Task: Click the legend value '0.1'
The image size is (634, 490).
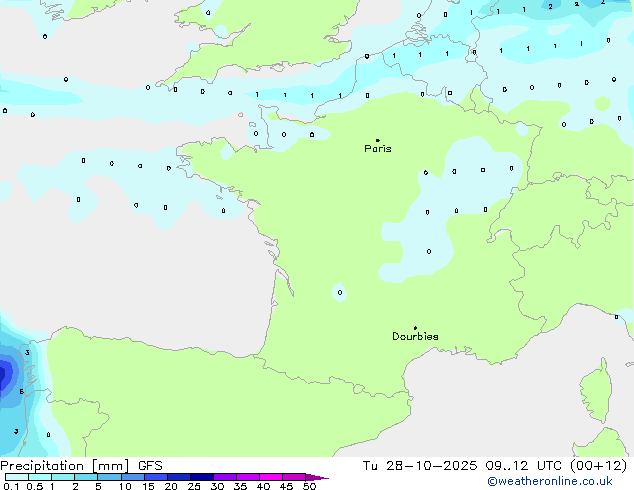Action: point(11,486)
